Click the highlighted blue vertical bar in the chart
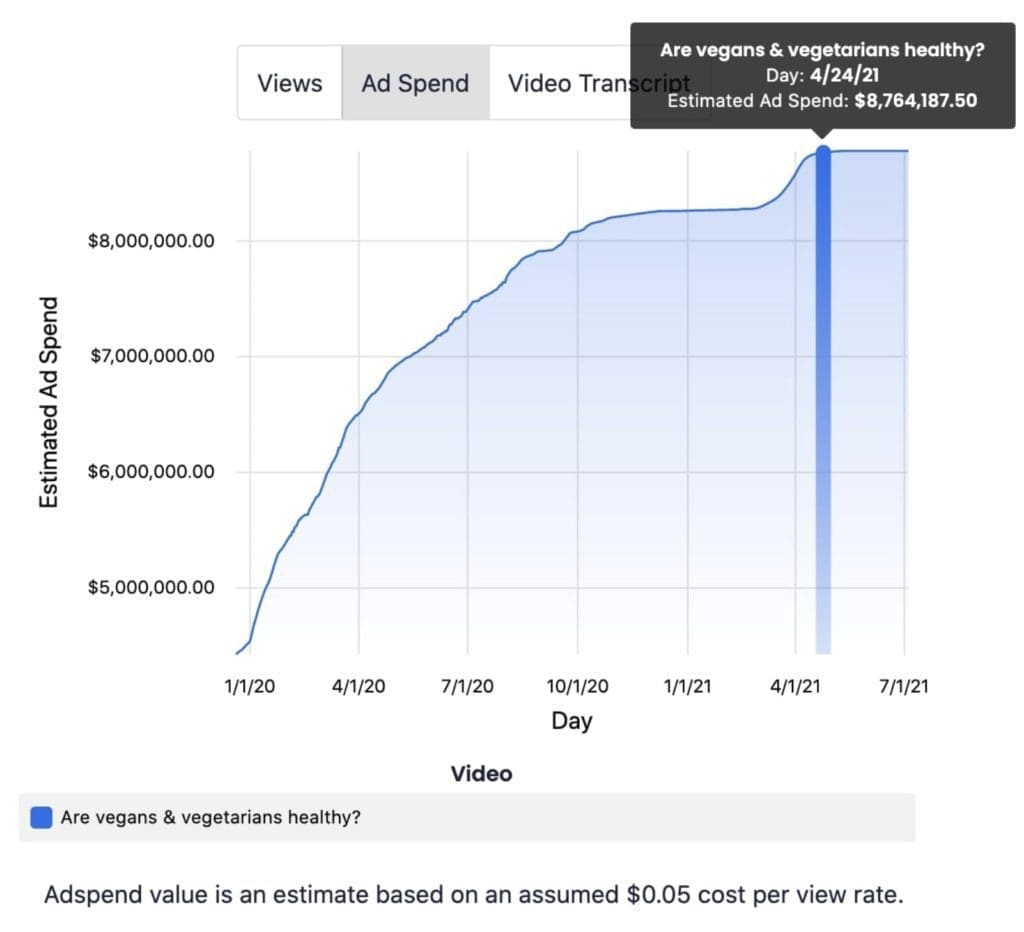 coord(823,400)
